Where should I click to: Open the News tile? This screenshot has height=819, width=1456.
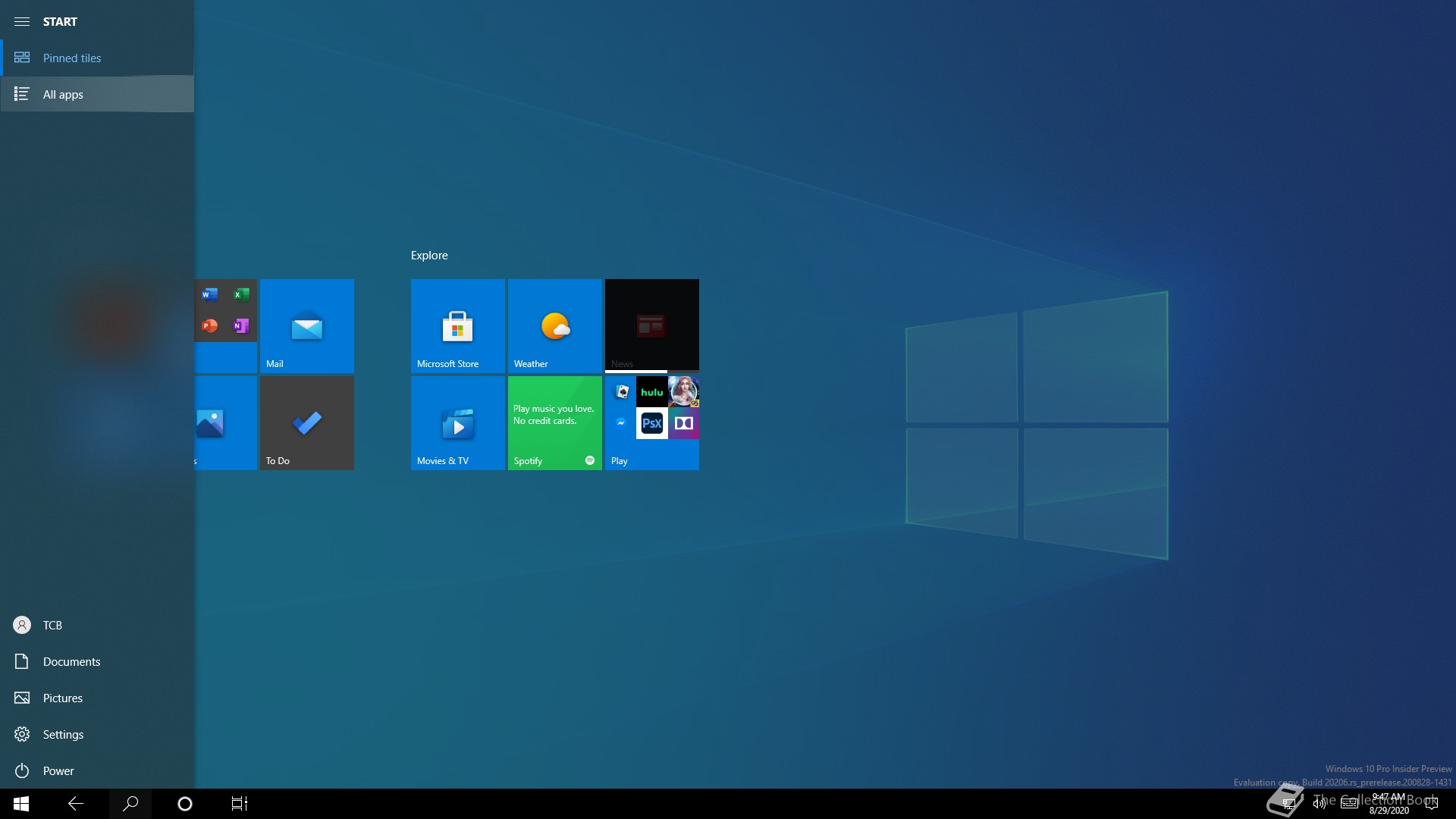point(652,326)
